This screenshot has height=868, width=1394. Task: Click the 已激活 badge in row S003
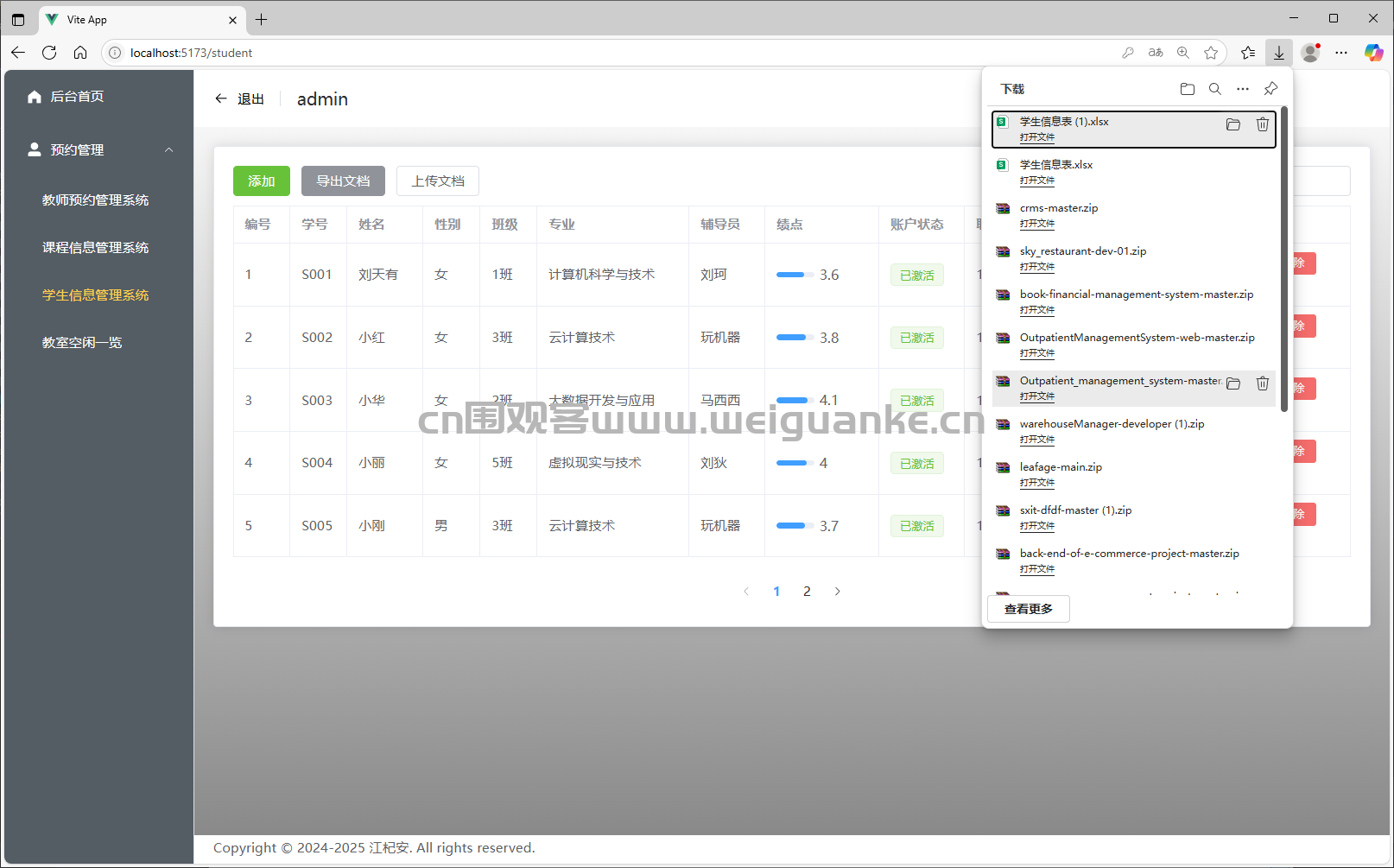(916, 400)
